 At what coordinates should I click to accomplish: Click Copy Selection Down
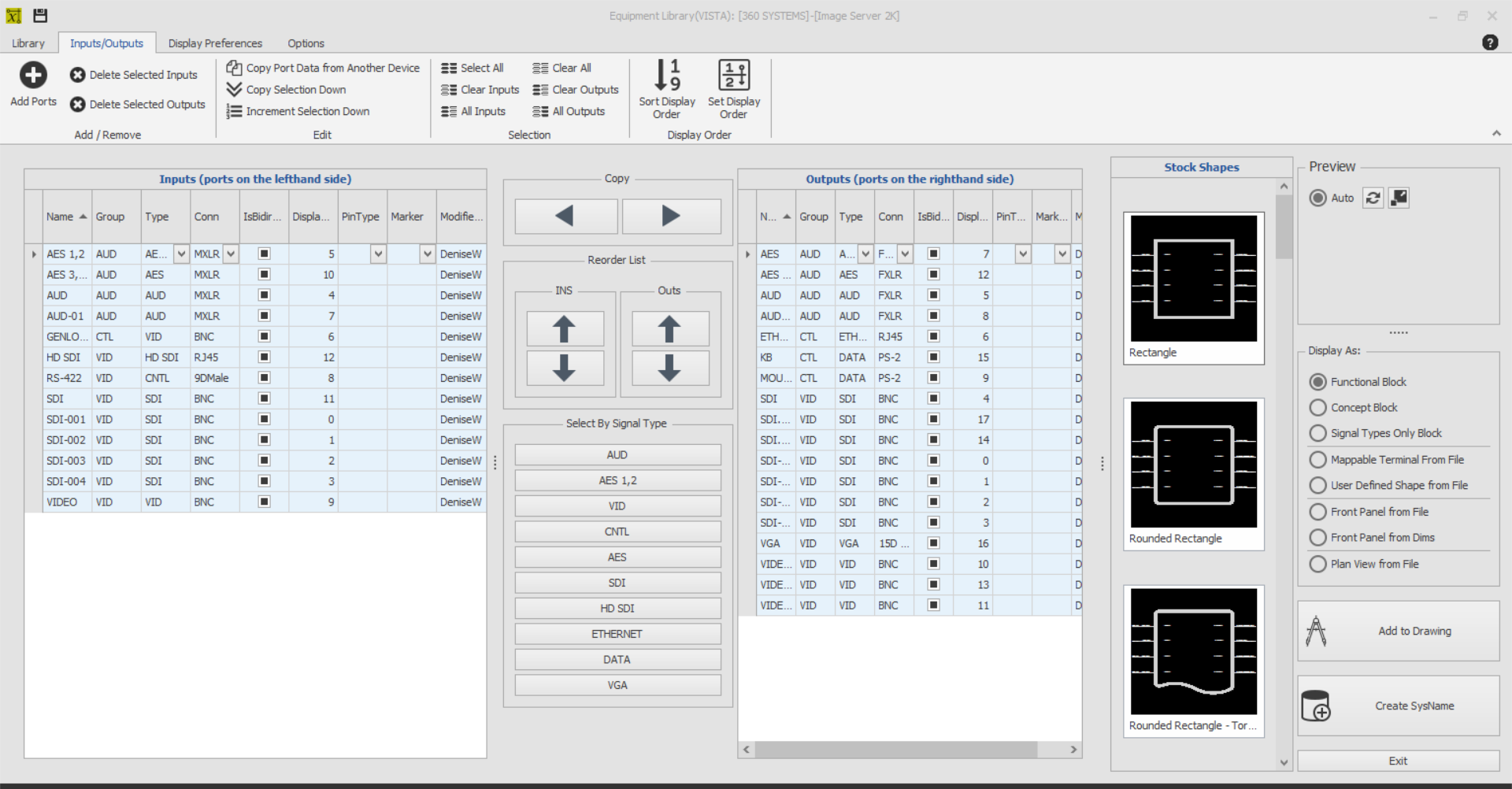click(287, 90)
